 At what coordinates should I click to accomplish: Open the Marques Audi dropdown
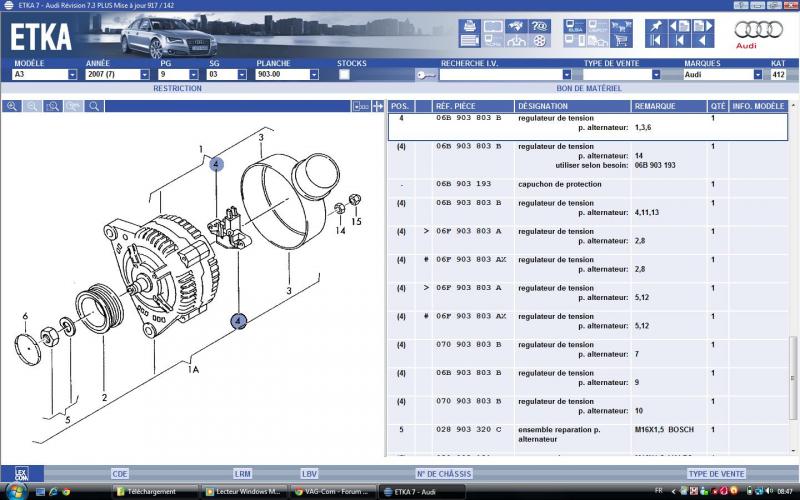(x=758, y=74)
